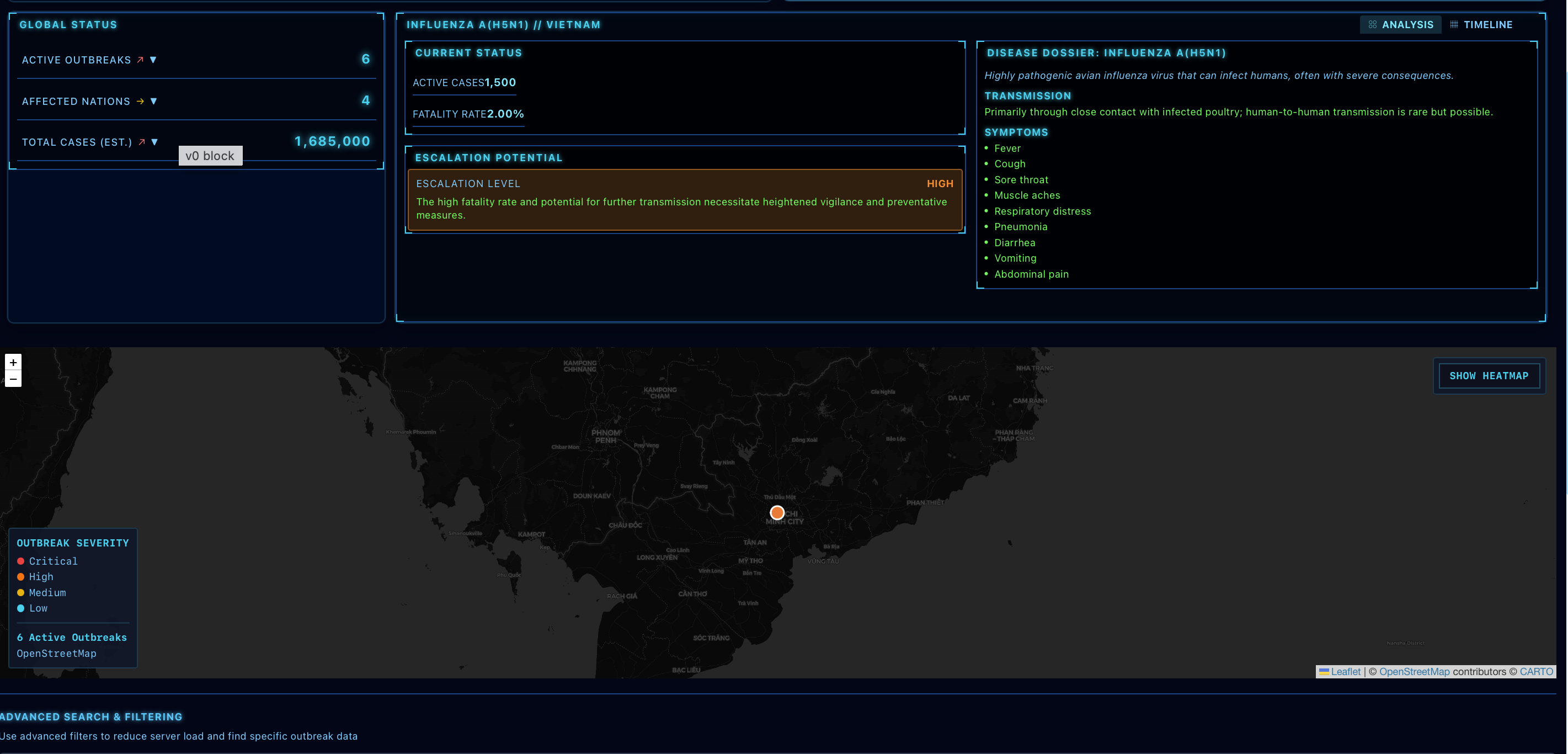The width and height of the screenshot is (1568, 754).
Task: Click the orange High severity color dot
Action: 22,577
